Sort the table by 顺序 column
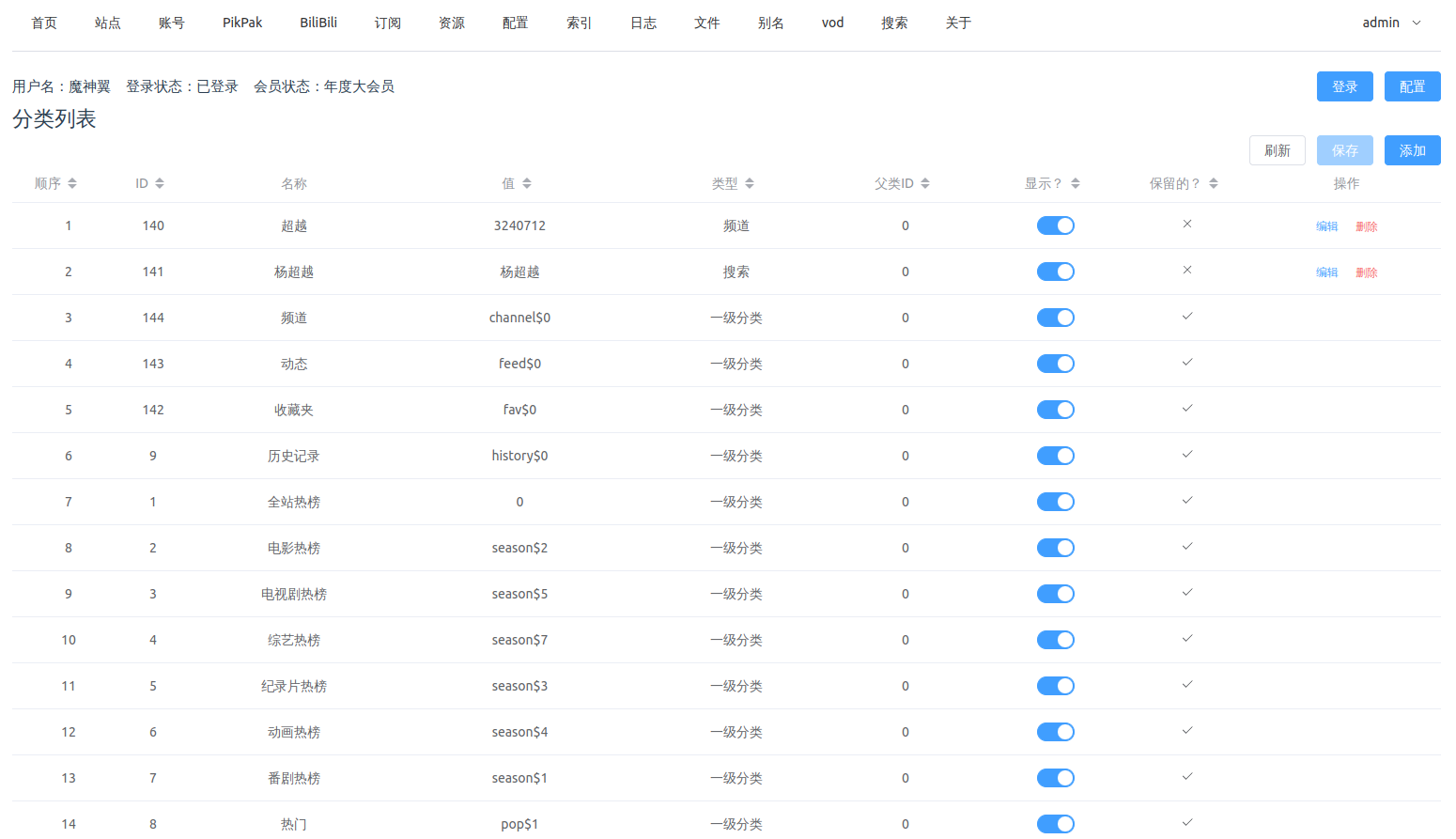 pos(55,183)
